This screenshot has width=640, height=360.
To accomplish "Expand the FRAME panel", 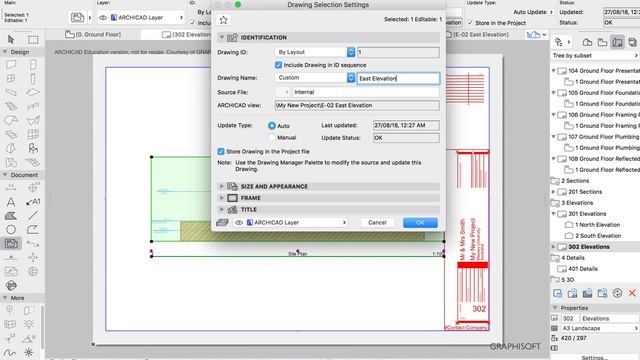I will click(x=221, y=198).
